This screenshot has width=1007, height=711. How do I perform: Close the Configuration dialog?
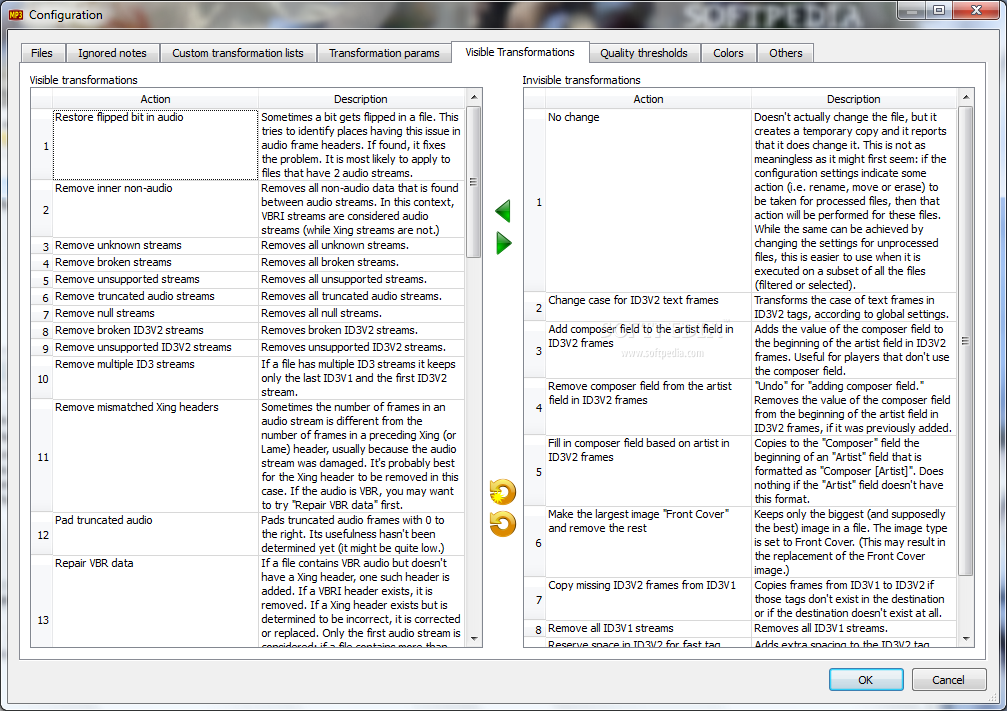(977, 10)
